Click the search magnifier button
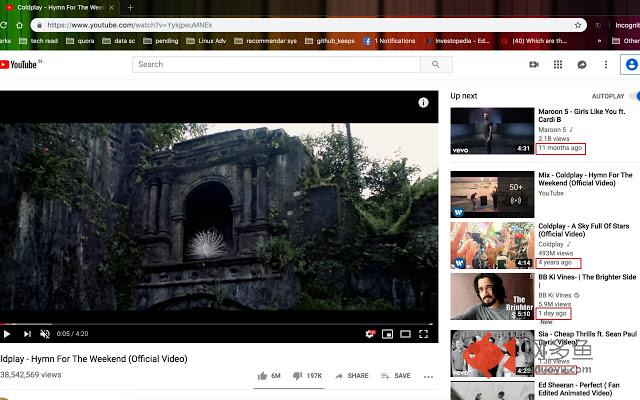Screen dimensions: 640x400 tap(436, 64)
